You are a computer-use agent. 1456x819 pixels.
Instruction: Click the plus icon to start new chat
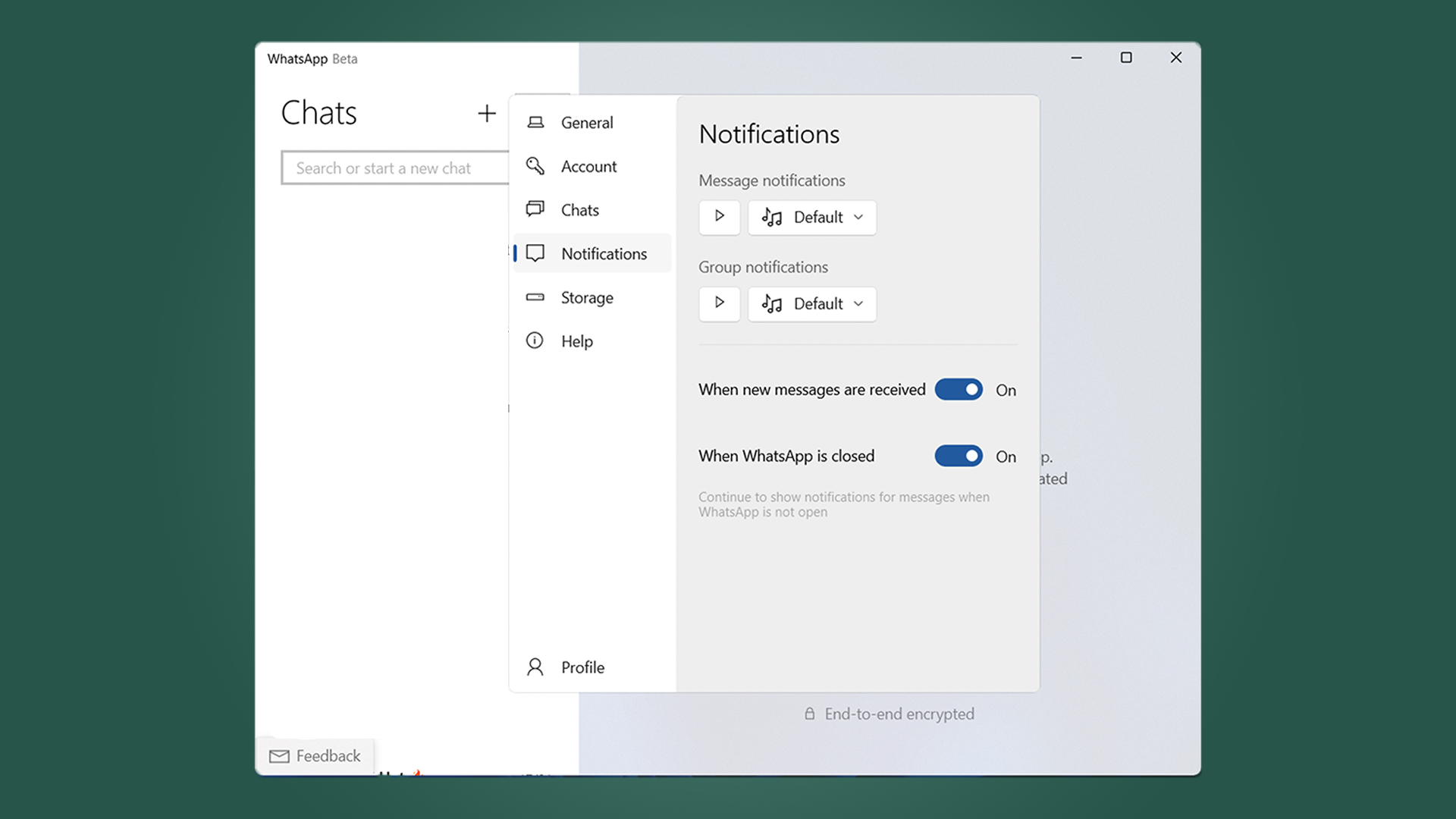pos(486,114)
